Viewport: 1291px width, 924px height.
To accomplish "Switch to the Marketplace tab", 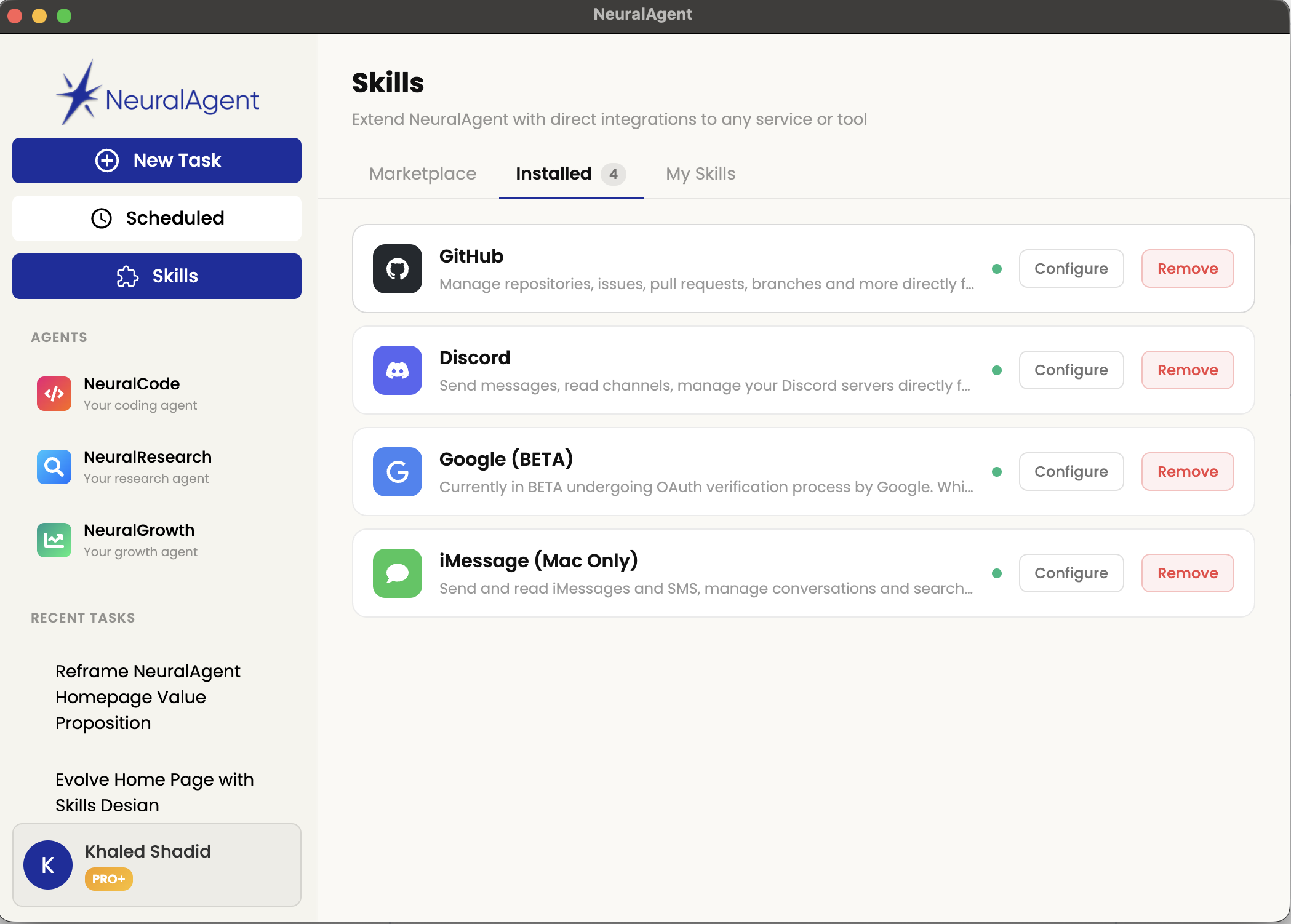I will coord(422,174).
